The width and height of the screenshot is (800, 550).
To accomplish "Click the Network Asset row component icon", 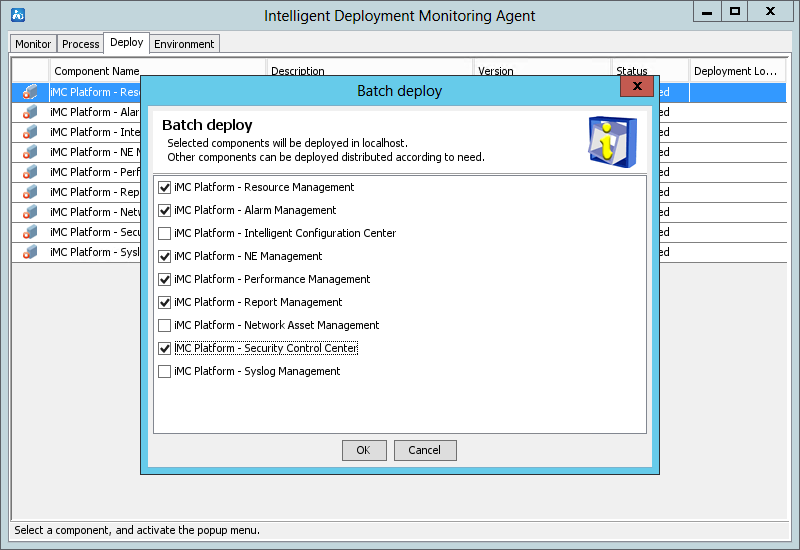I will coord(30,212).
